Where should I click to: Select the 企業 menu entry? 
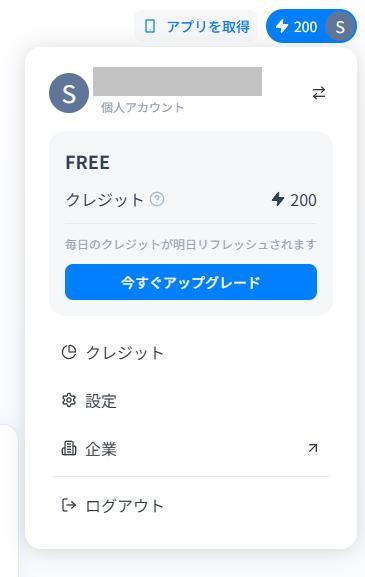click(191, 448)
